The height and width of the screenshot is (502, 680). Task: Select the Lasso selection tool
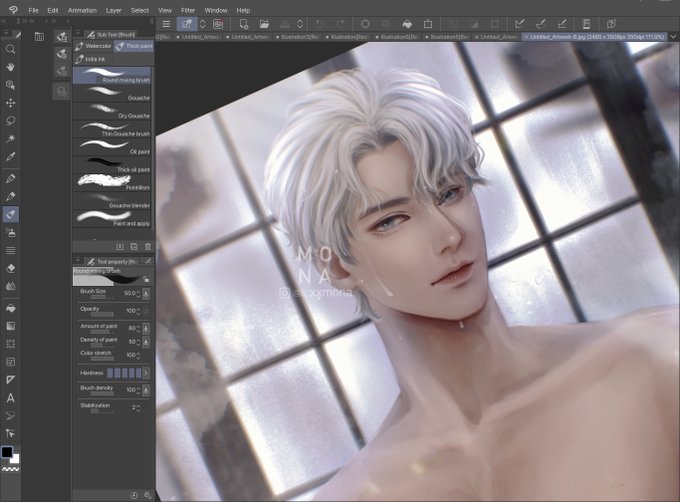(10, 121)
